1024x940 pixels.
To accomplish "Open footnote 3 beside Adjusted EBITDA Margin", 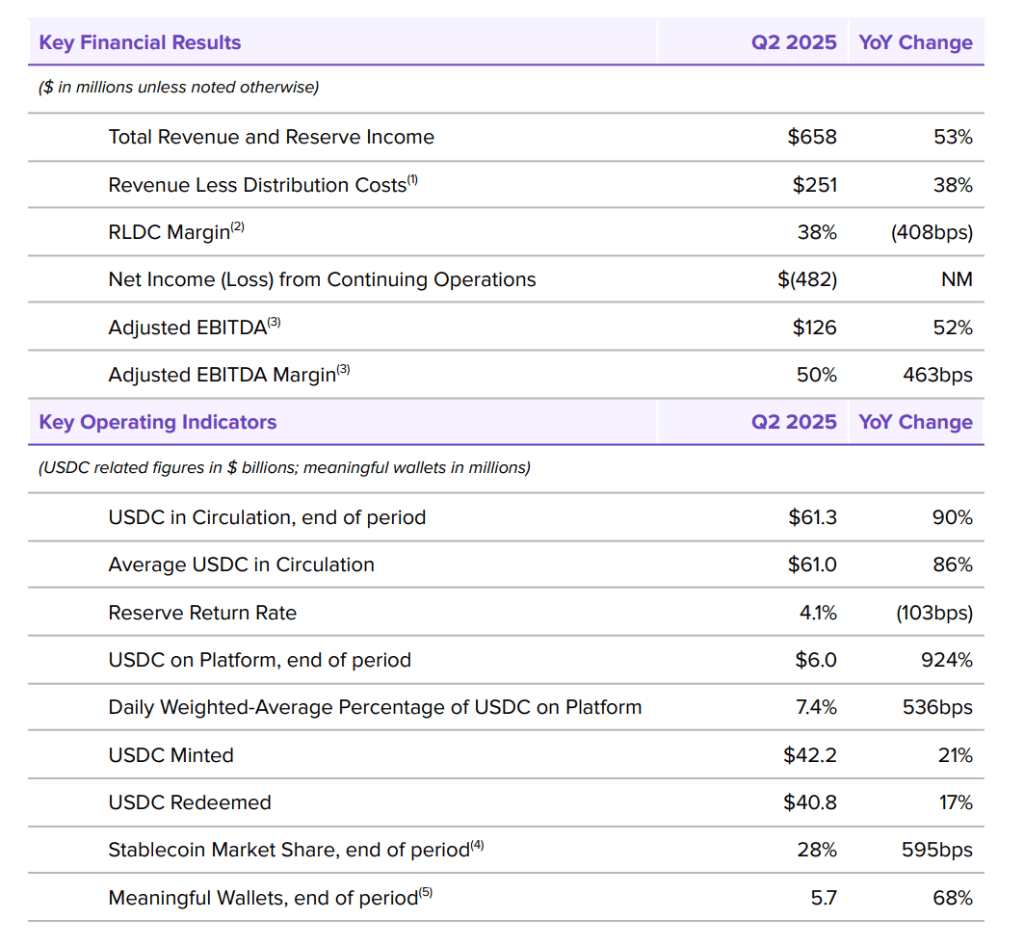I will [x=343, y=370].
